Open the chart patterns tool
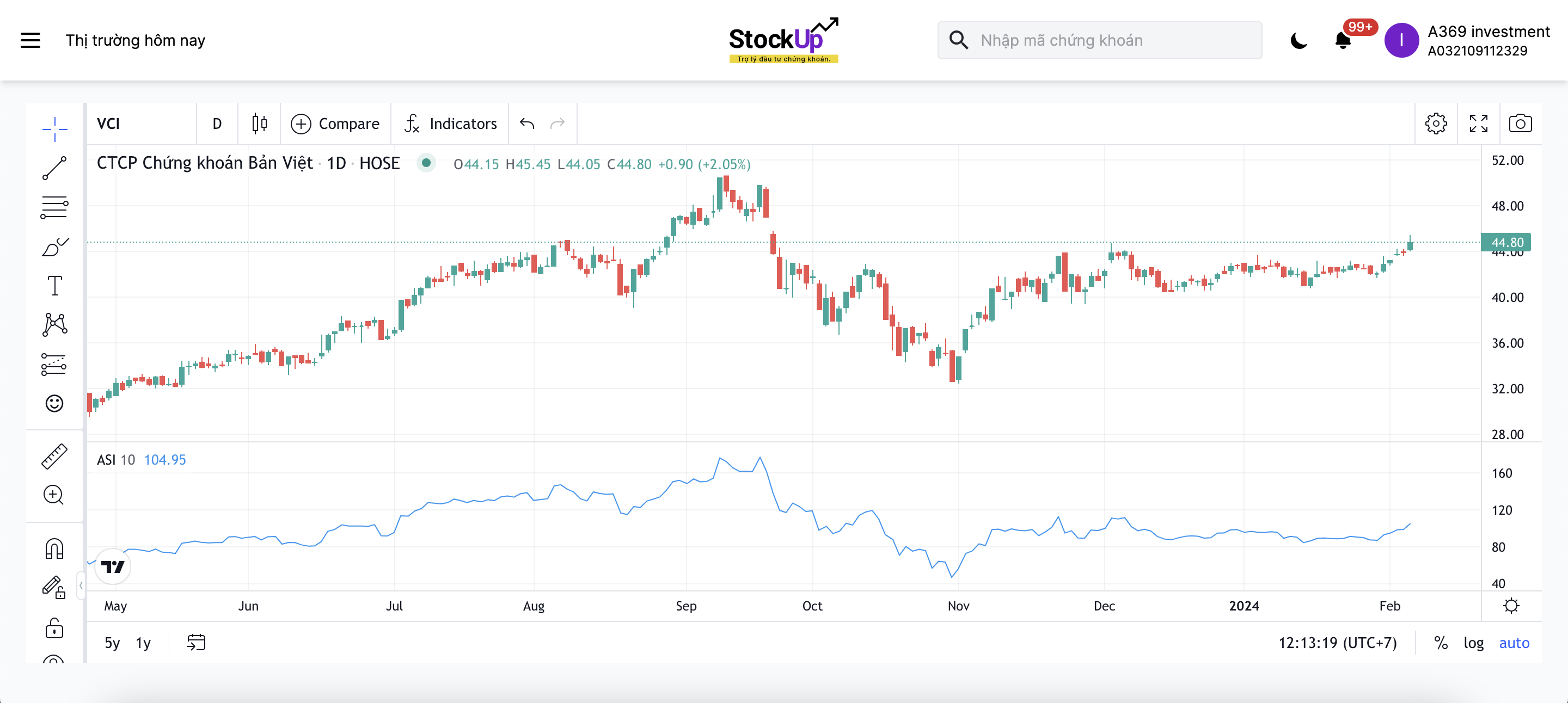The width and height of the screenshot is (1568, 703). point(54,325)
